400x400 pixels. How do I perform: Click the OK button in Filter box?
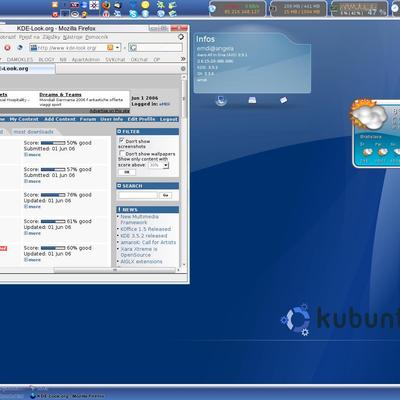pos(127,172)
